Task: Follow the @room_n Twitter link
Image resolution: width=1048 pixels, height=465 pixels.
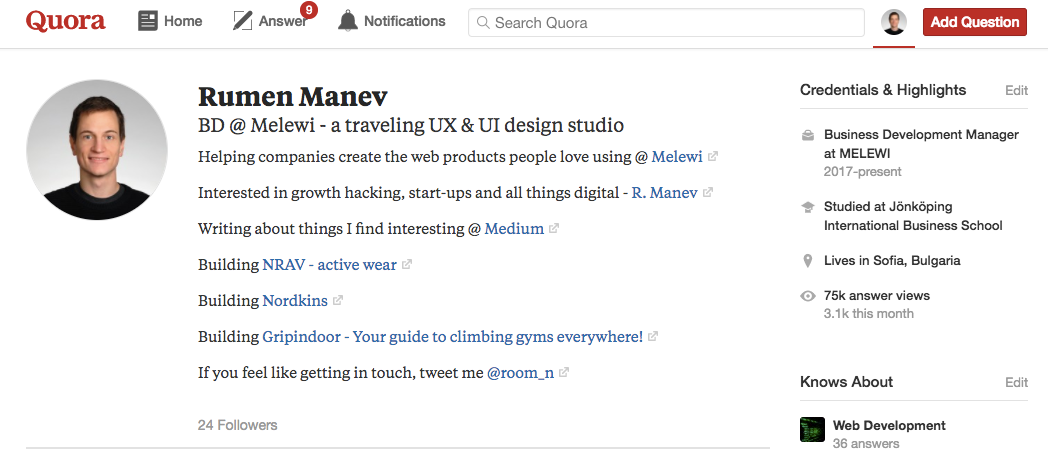Action: tap(520, 373)
